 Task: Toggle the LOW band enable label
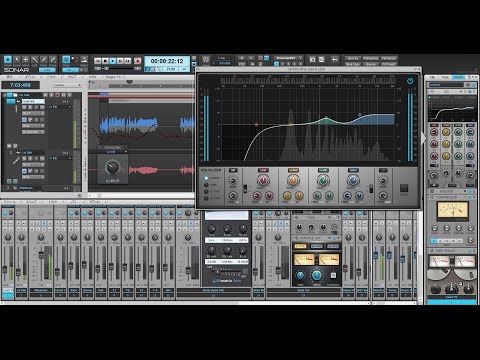[x=263, y=170]
